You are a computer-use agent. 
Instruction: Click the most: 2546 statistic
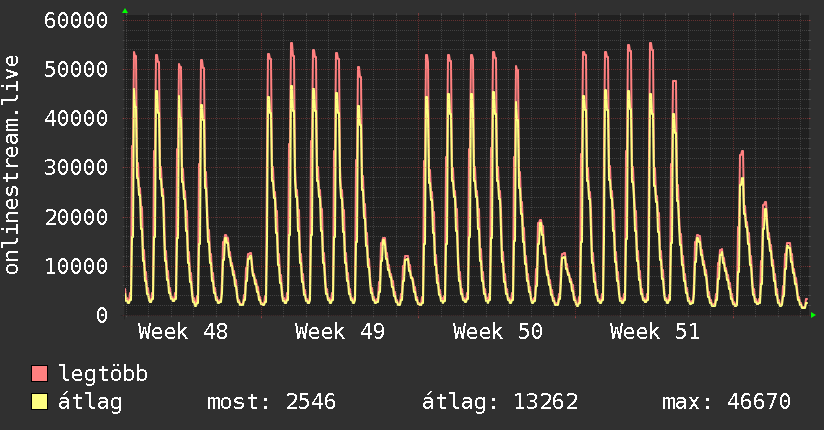[x=270, y=402]
